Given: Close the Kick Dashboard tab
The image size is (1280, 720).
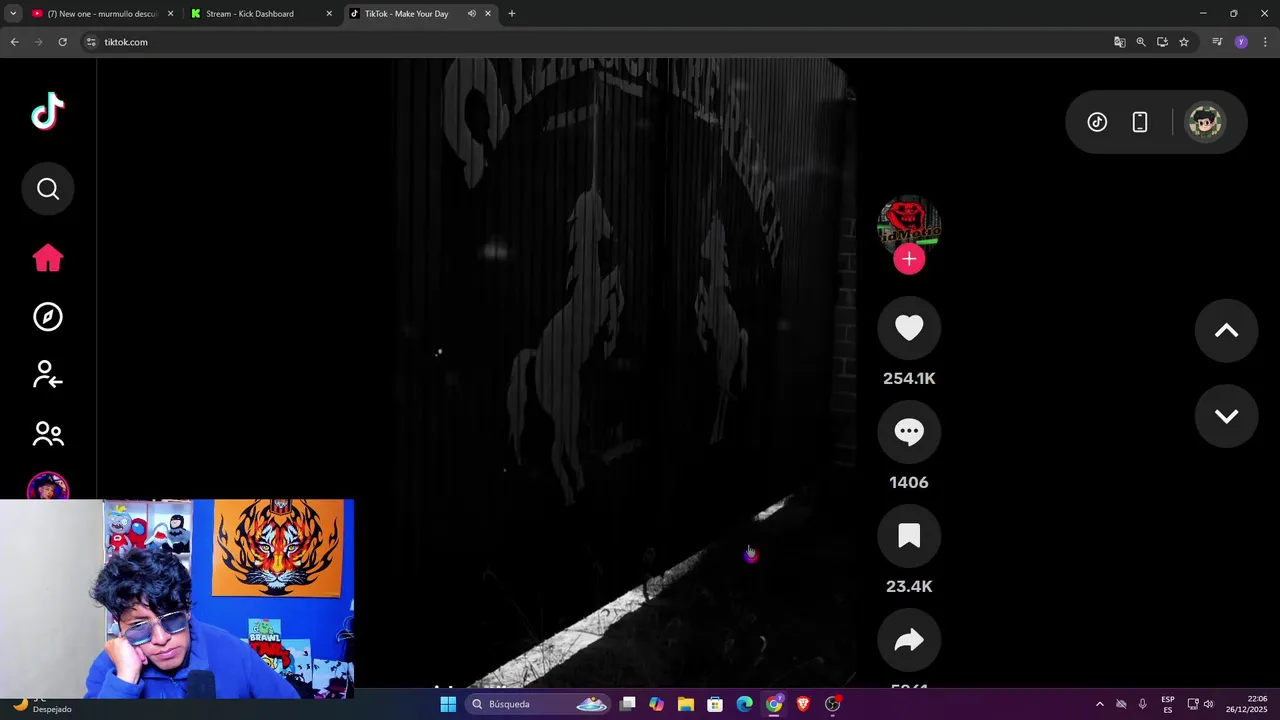Looking at the screenshot, I should pyautogui.click(x=329, y=14).
